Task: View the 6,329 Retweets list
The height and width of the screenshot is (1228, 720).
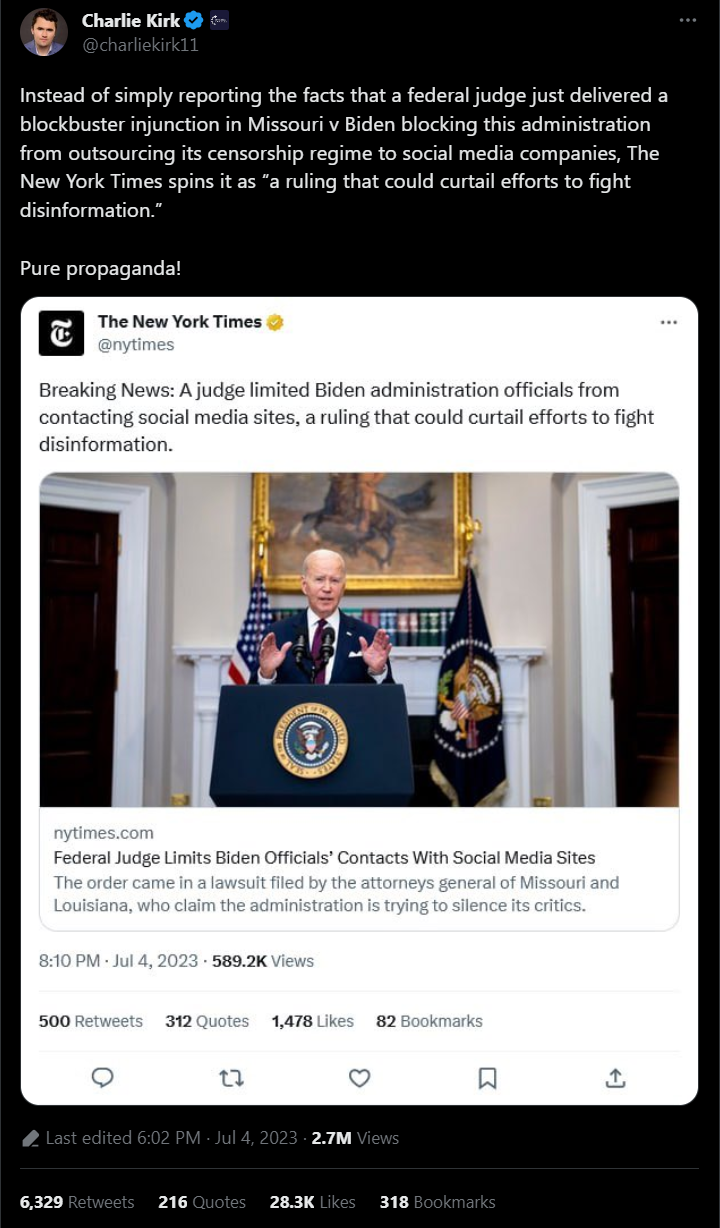Action: click(77, 1202)
